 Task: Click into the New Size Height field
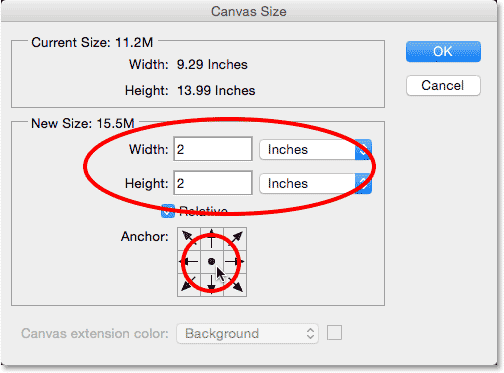213,183
